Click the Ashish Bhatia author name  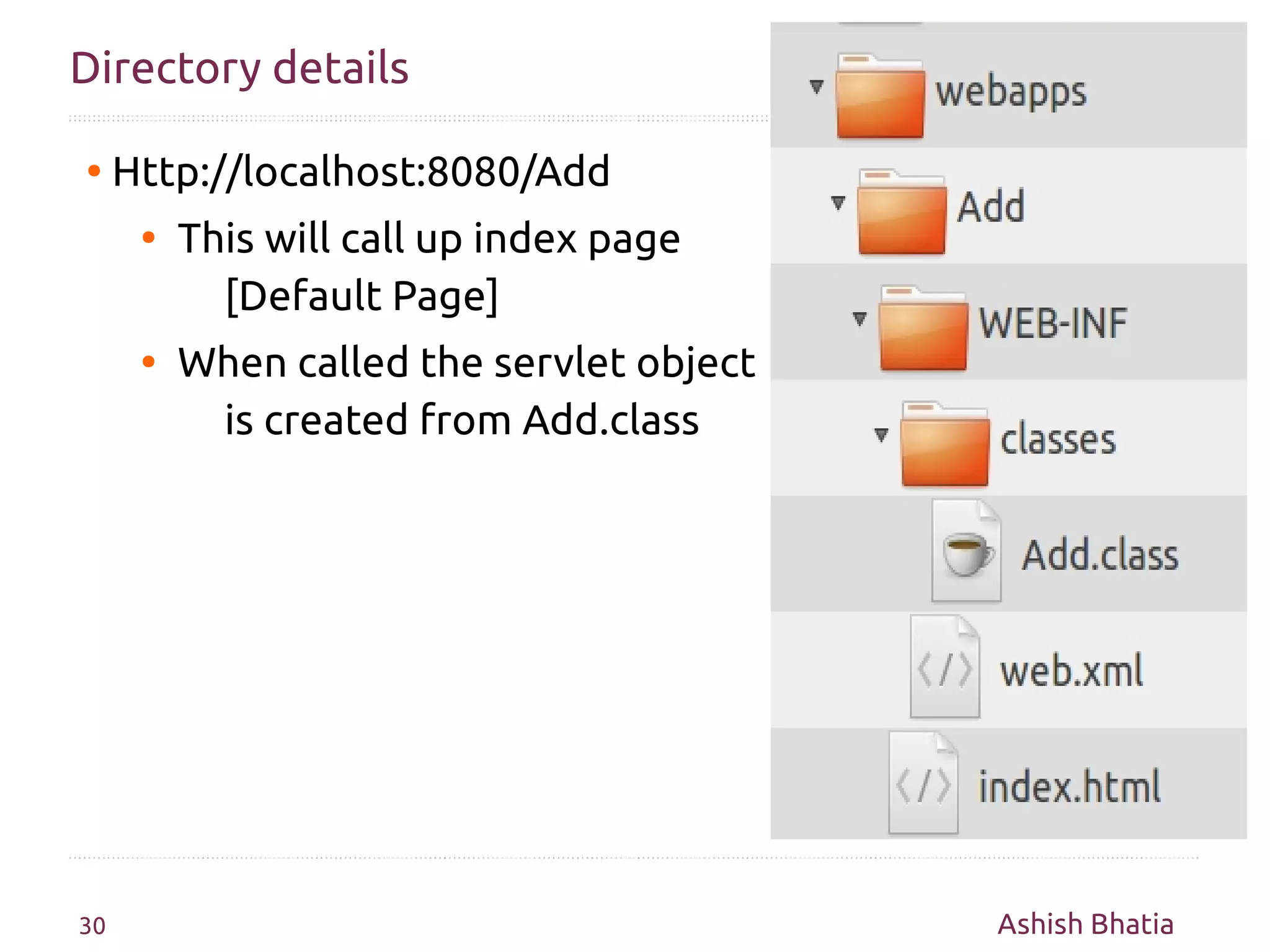1086,924
